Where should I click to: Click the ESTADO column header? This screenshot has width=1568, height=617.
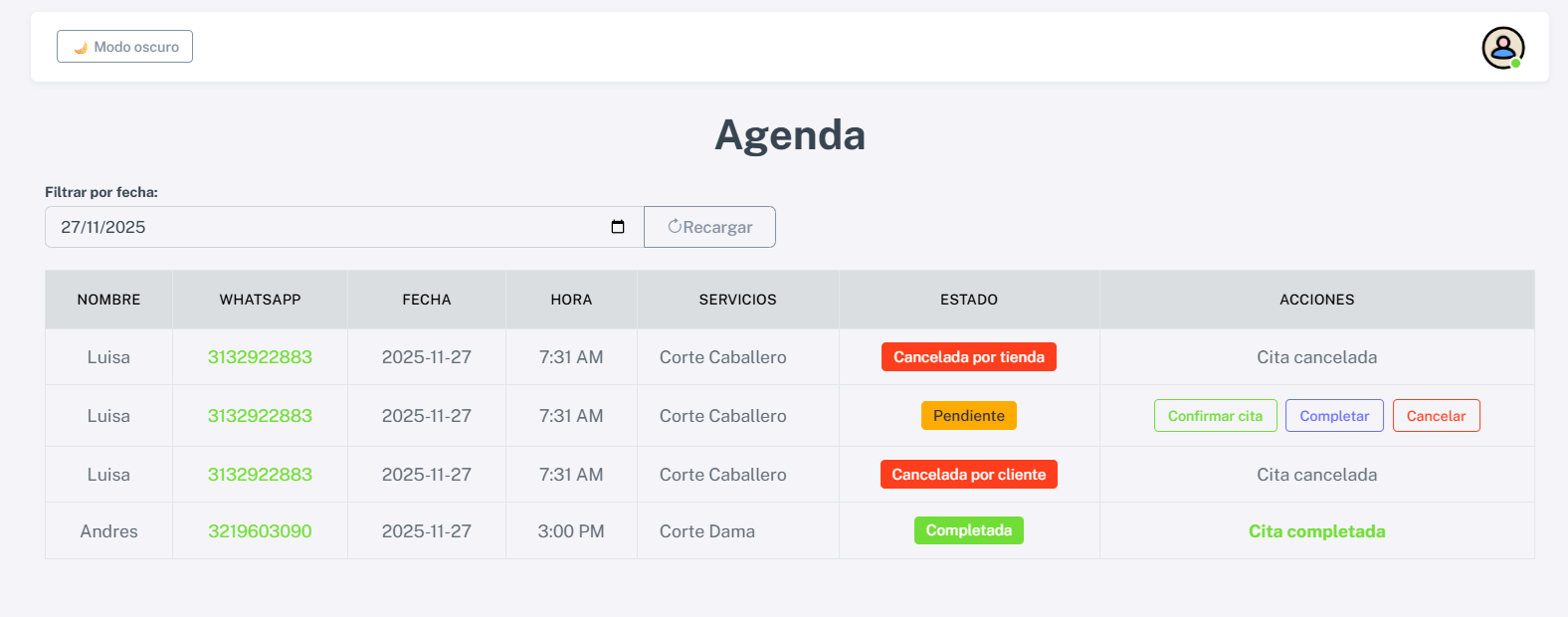(x=968, y=300)
